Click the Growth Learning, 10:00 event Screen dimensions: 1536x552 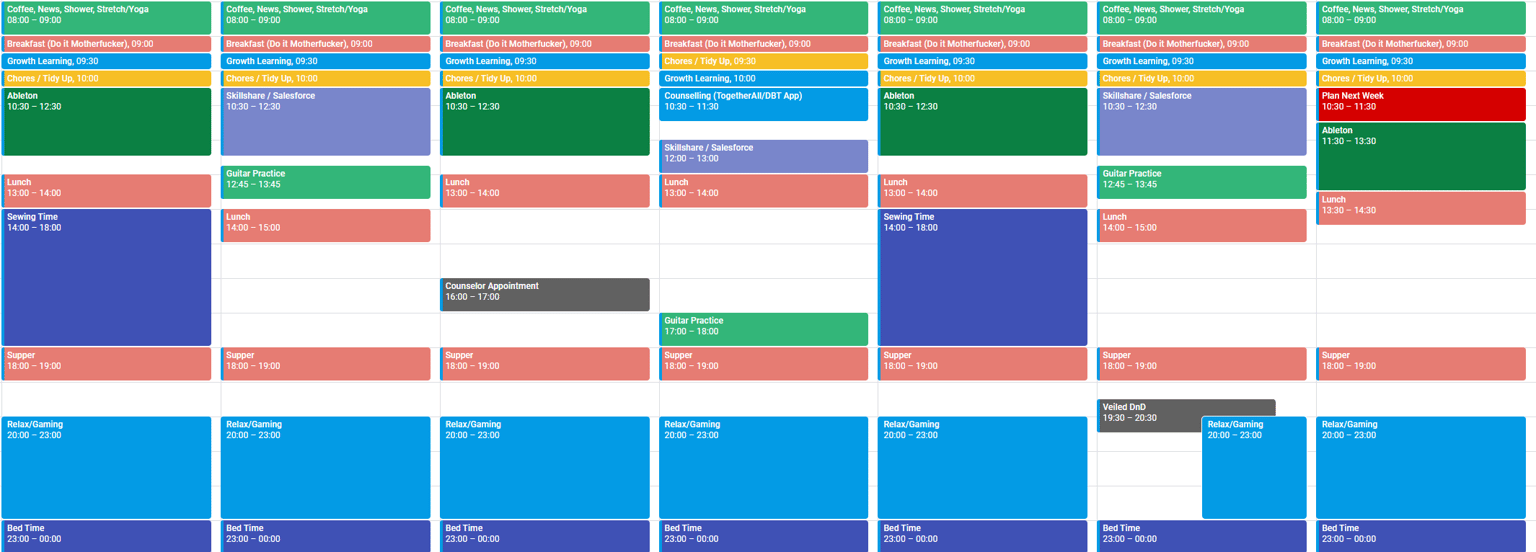tap(764, 78)
